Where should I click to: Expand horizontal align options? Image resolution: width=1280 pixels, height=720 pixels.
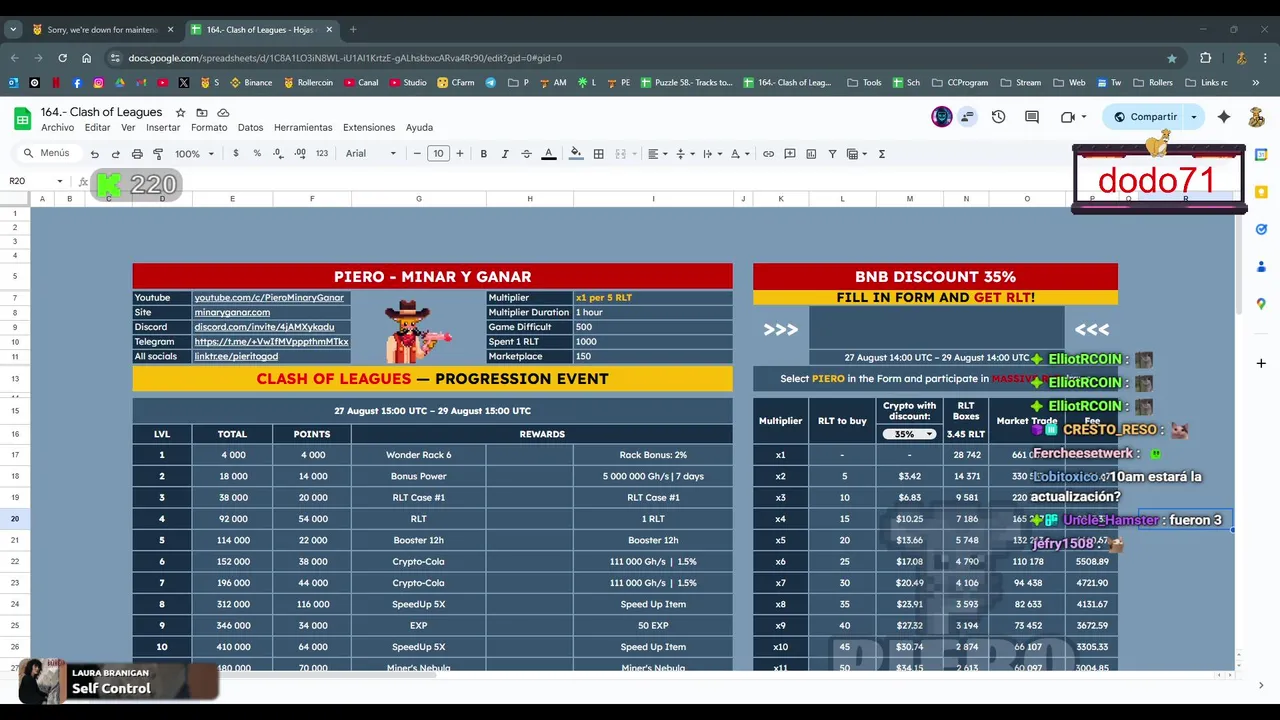coord(656,154)
